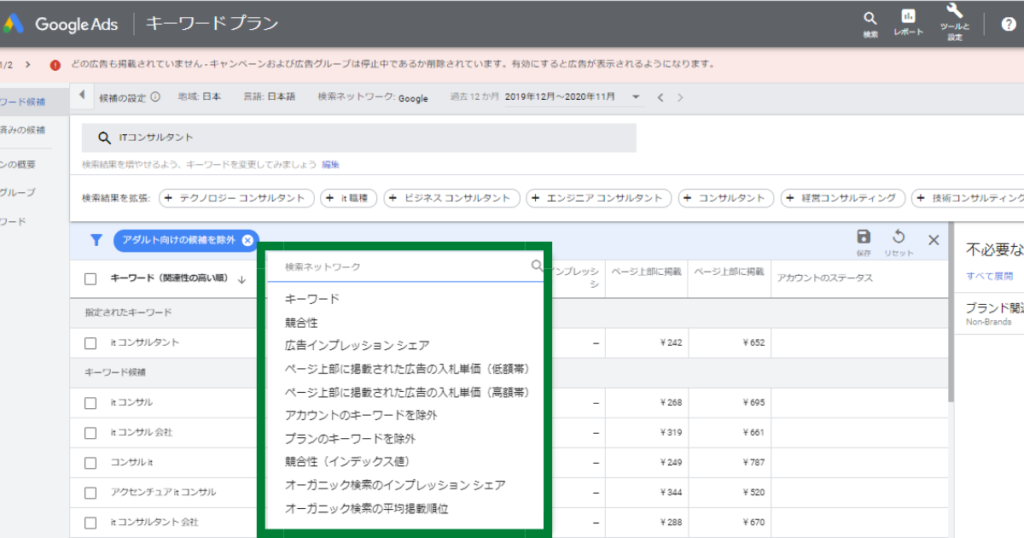1024x538 pixels.
Task: Open the help question mark icon
Action: coord(1008,25)
